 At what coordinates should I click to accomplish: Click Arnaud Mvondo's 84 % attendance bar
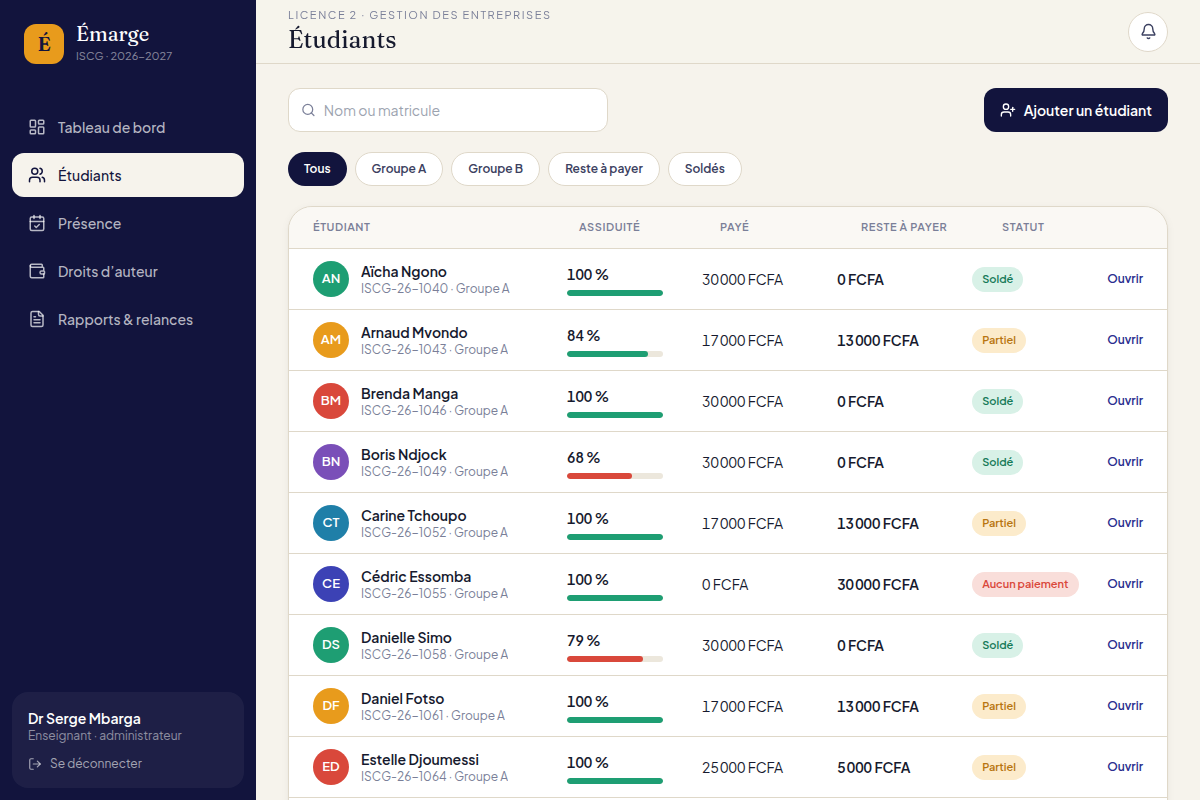615,354
